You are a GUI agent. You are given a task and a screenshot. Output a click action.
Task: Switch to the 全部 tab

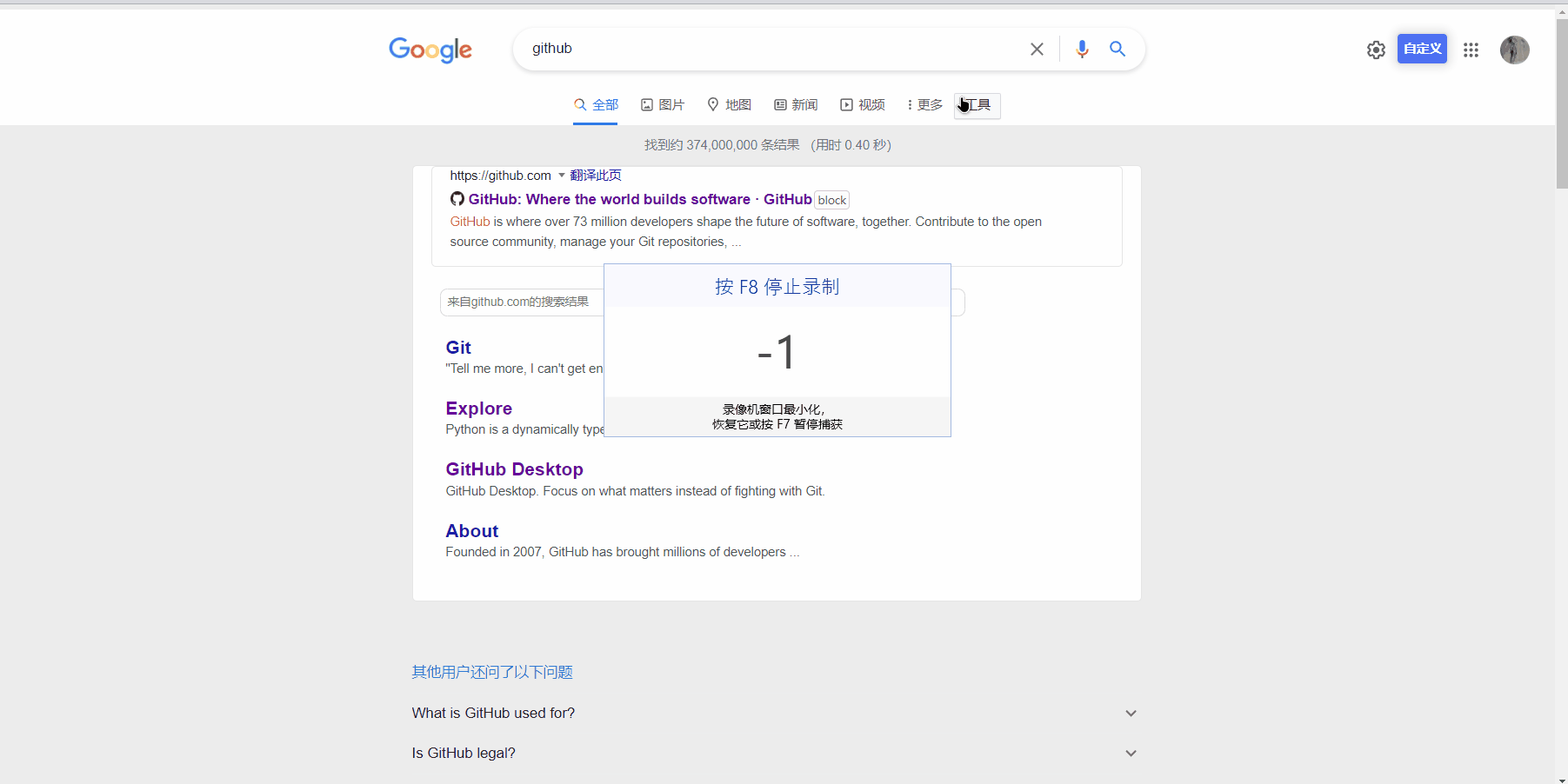coord(596,104)
